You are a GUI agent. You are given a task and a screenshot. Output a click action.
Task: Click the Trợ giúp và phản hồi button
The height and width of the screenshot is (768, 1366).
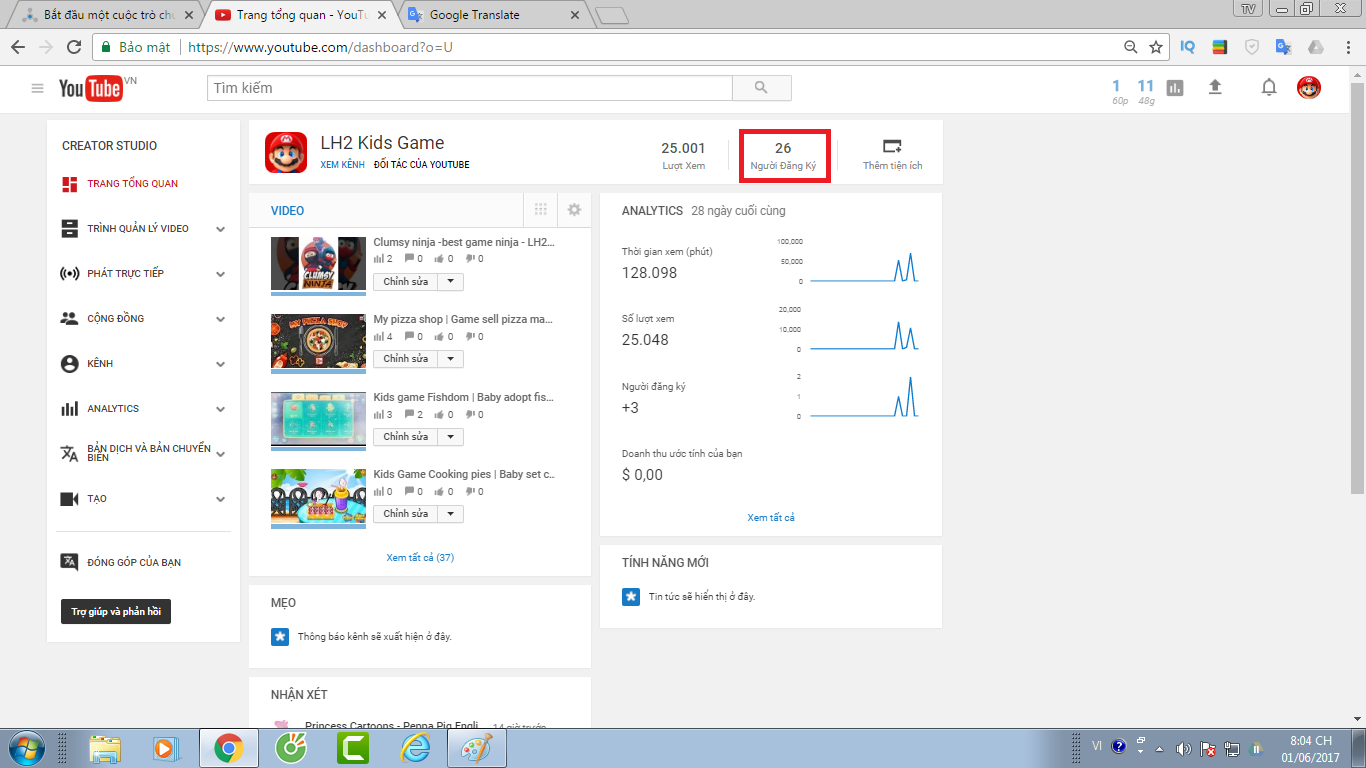116,611
